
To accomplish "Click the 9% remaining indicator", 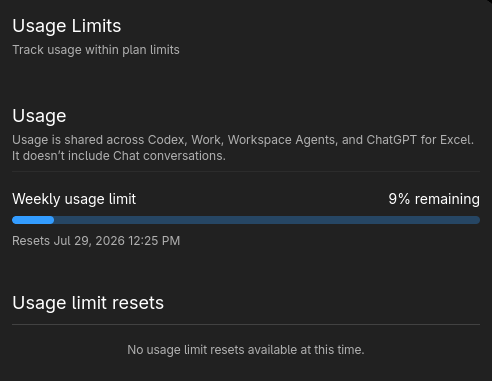I will coord(434,199).
